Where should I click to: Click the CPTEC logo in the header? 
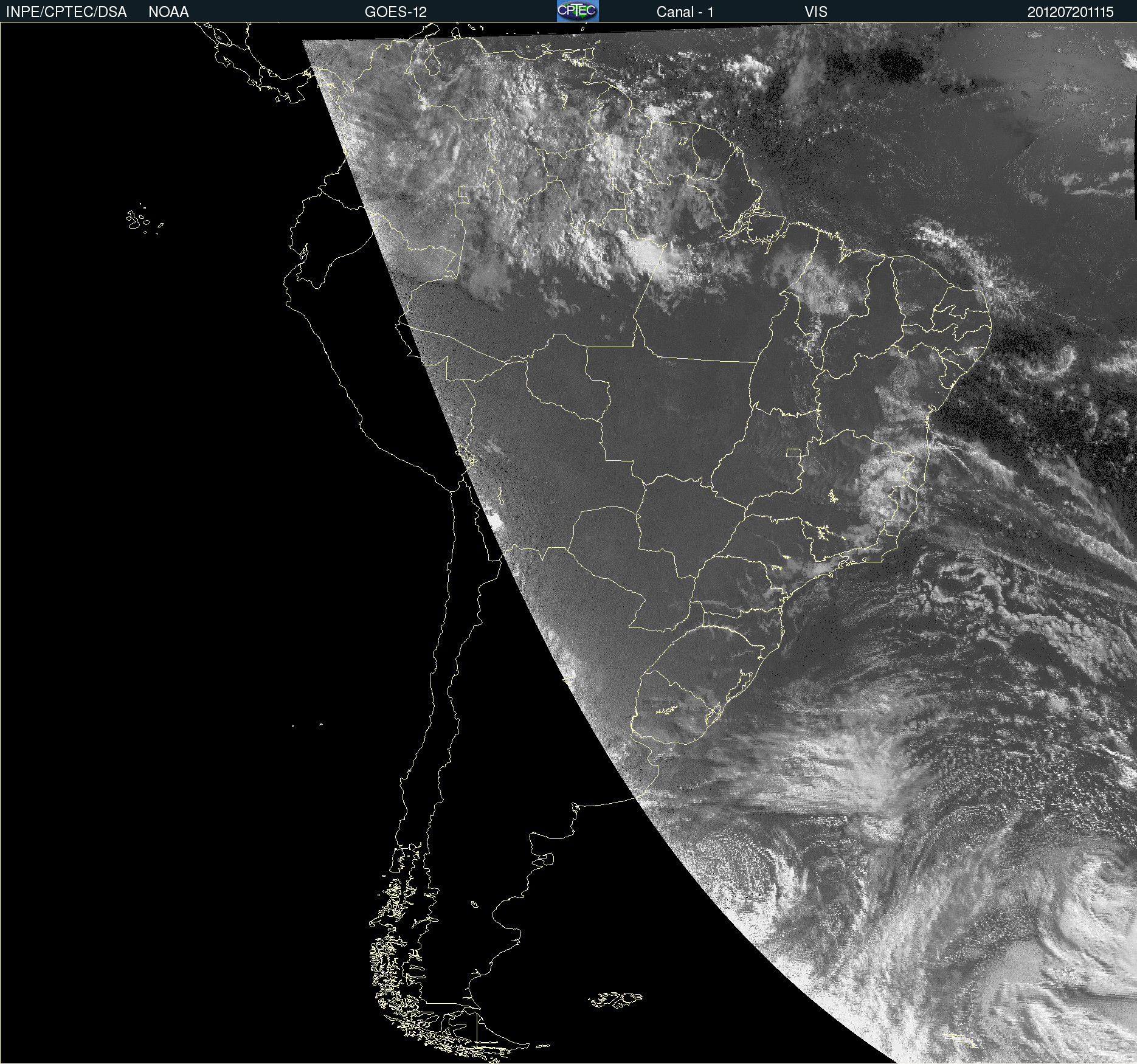point(578,11)
